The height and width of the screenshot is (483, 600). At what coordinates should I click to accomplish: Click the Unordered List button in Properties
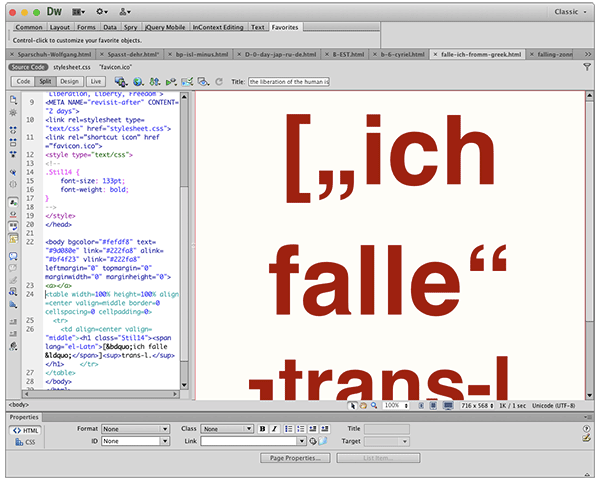coord(289,429)
